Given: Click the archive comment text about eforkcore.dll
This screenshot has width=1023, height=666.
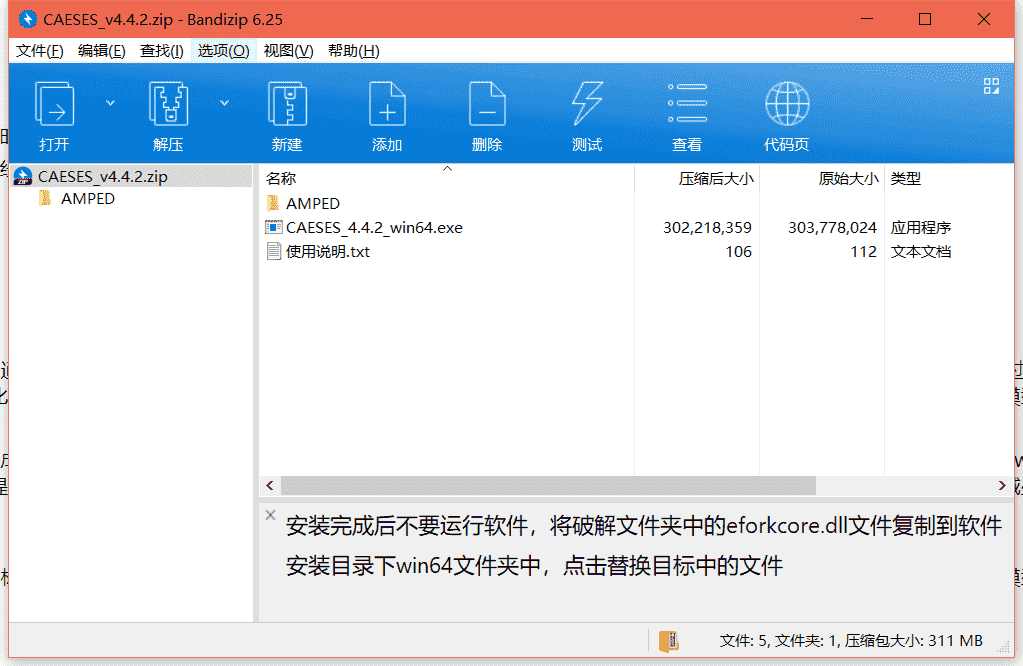Looking at the screenshot, I should (x=643, y=545).
